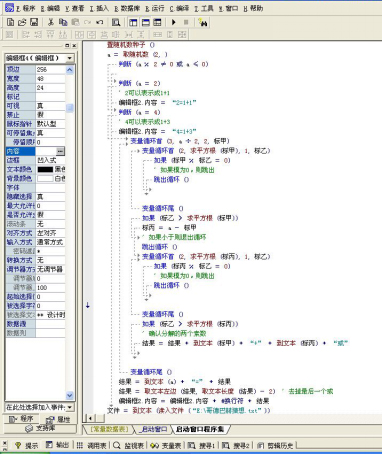Image resolution: width=382 pixels, height=454 pixels.
Task: Close the properties panel
Action: pyautogui.click(x=74, y=45)
